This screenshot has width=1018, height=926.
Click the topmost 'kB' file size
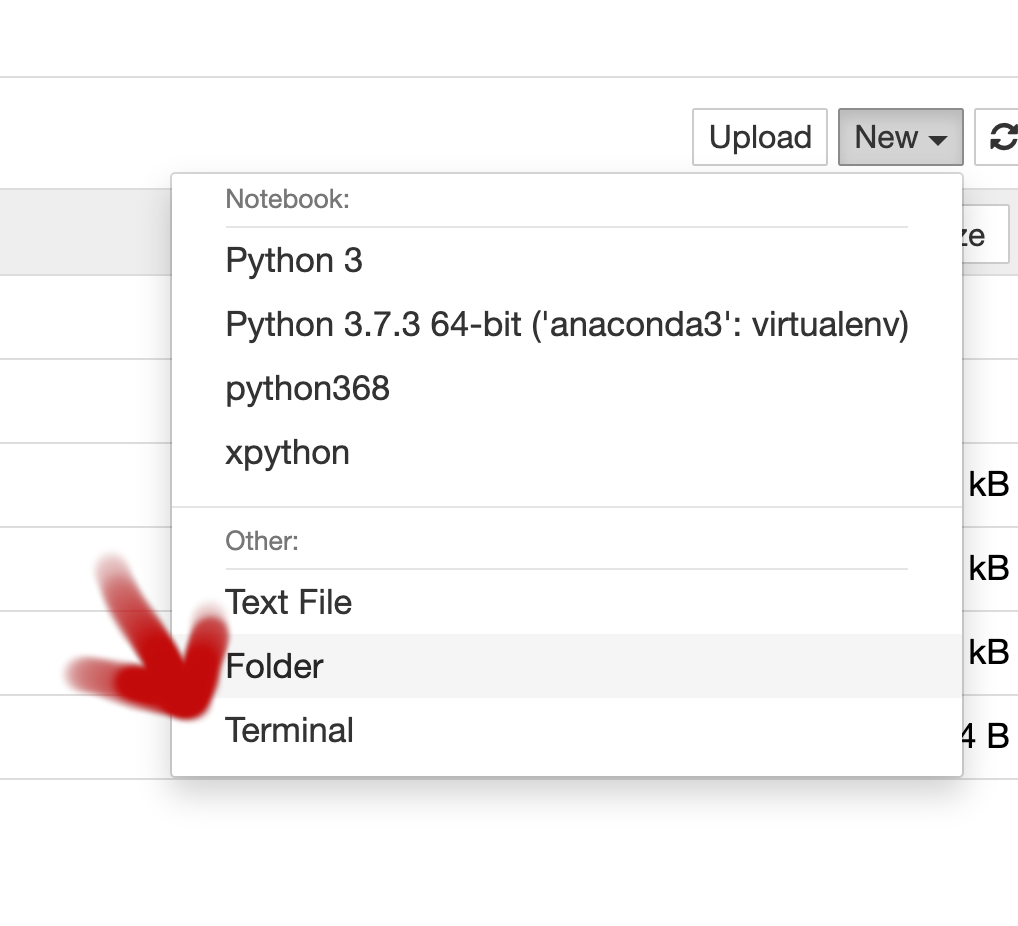989,485
